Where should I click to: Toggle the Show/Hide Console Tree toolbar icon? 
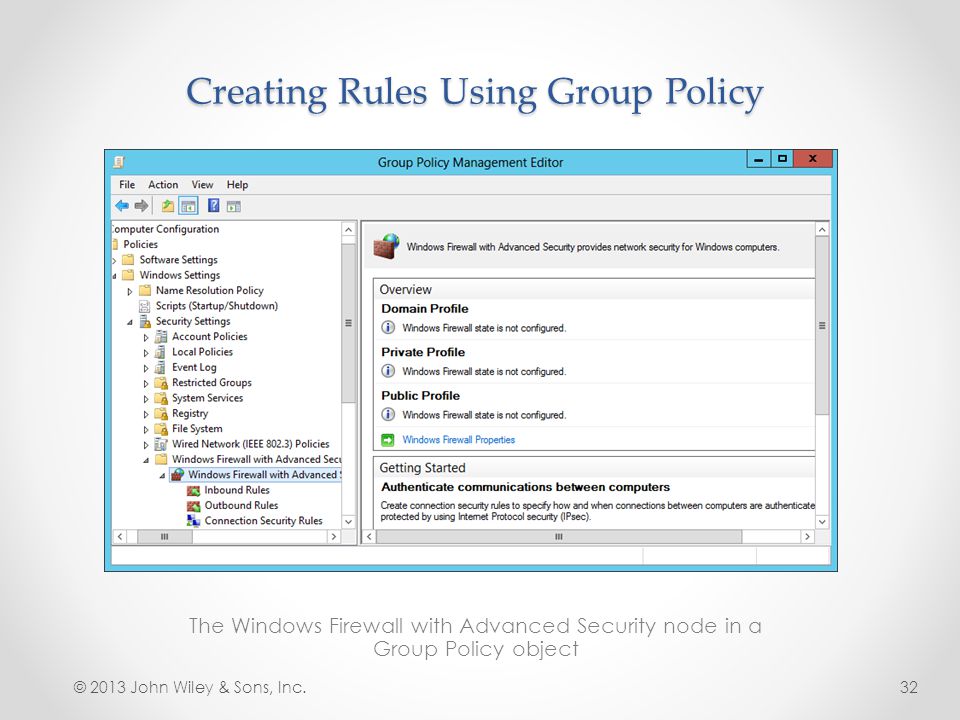[x=189, y=206]
